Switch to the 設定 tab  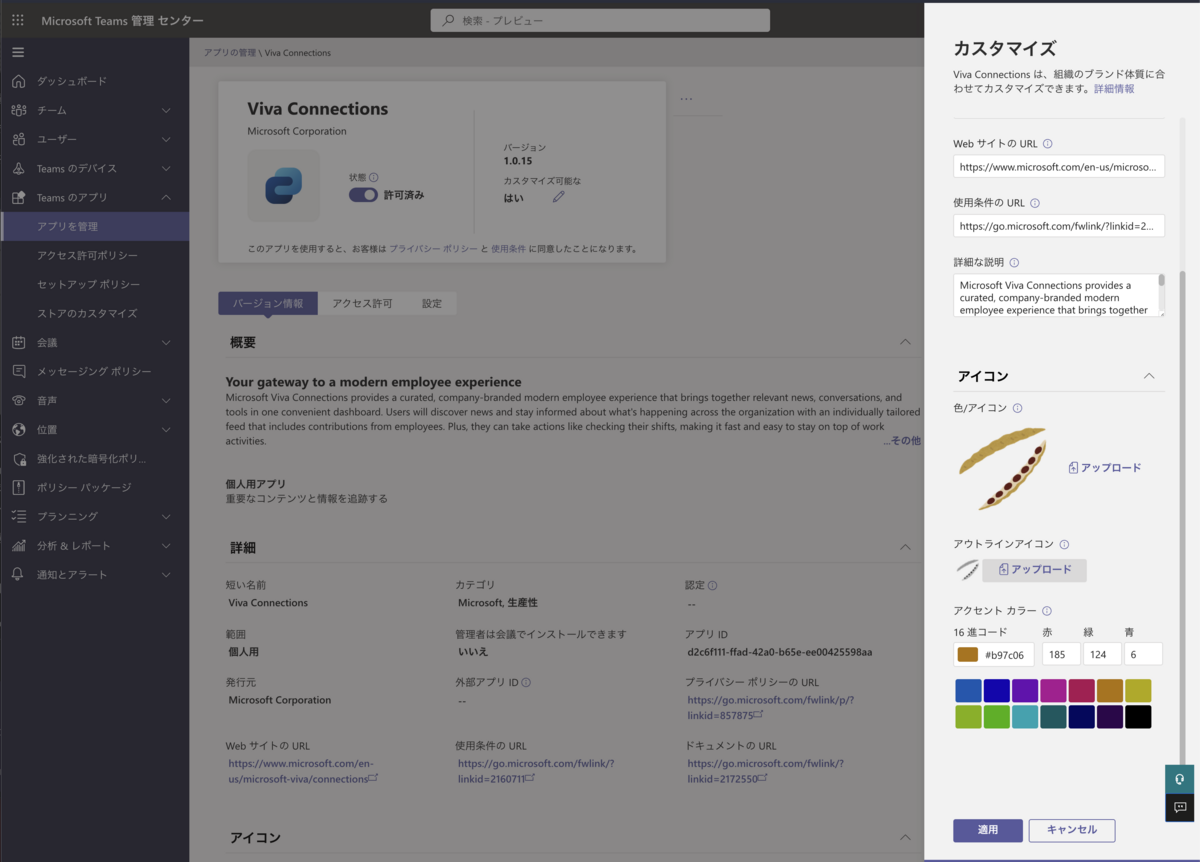point(431,303)
